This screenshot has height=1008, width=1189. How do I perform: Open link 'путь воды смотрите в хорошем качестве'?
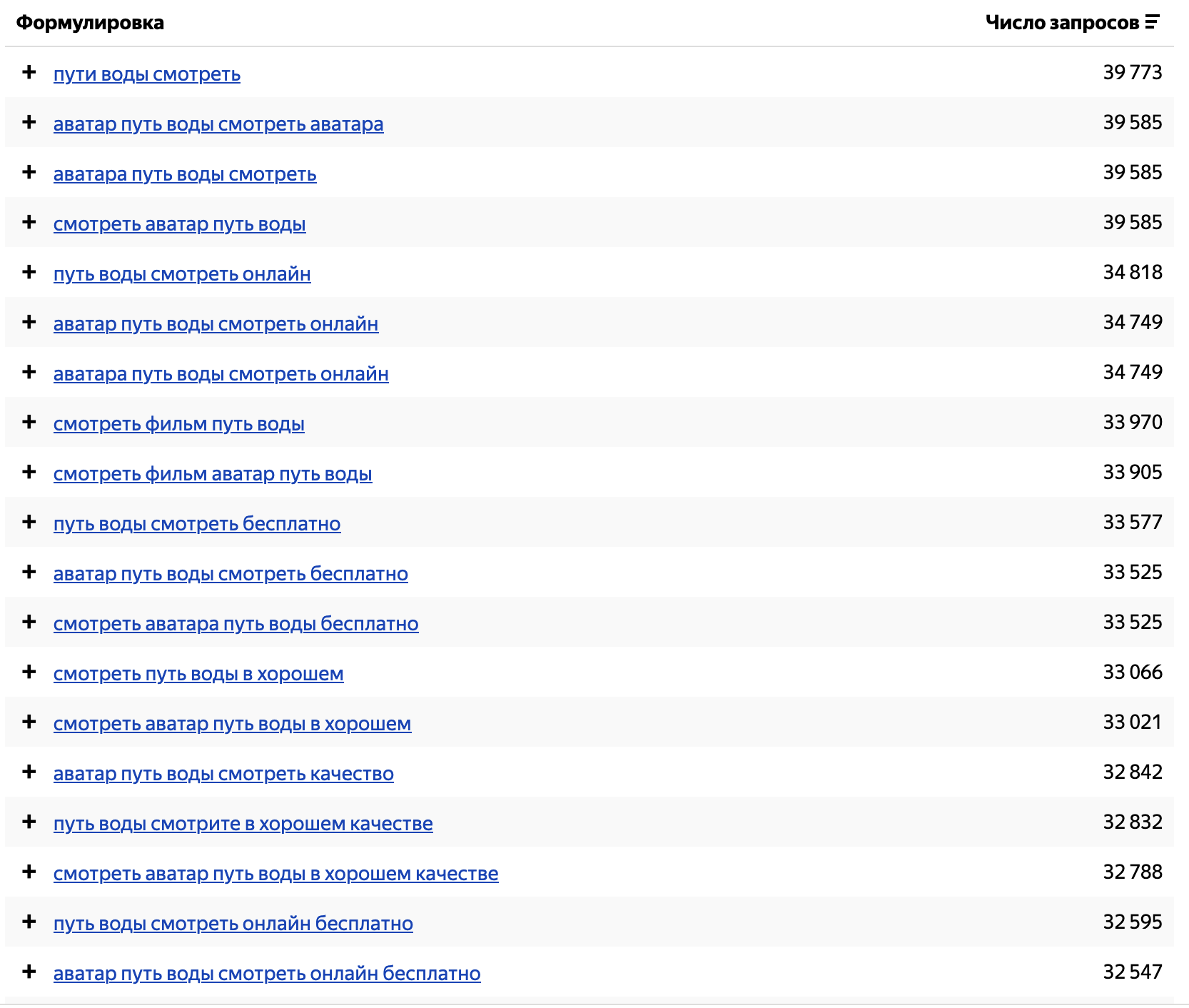coord(243,824)
